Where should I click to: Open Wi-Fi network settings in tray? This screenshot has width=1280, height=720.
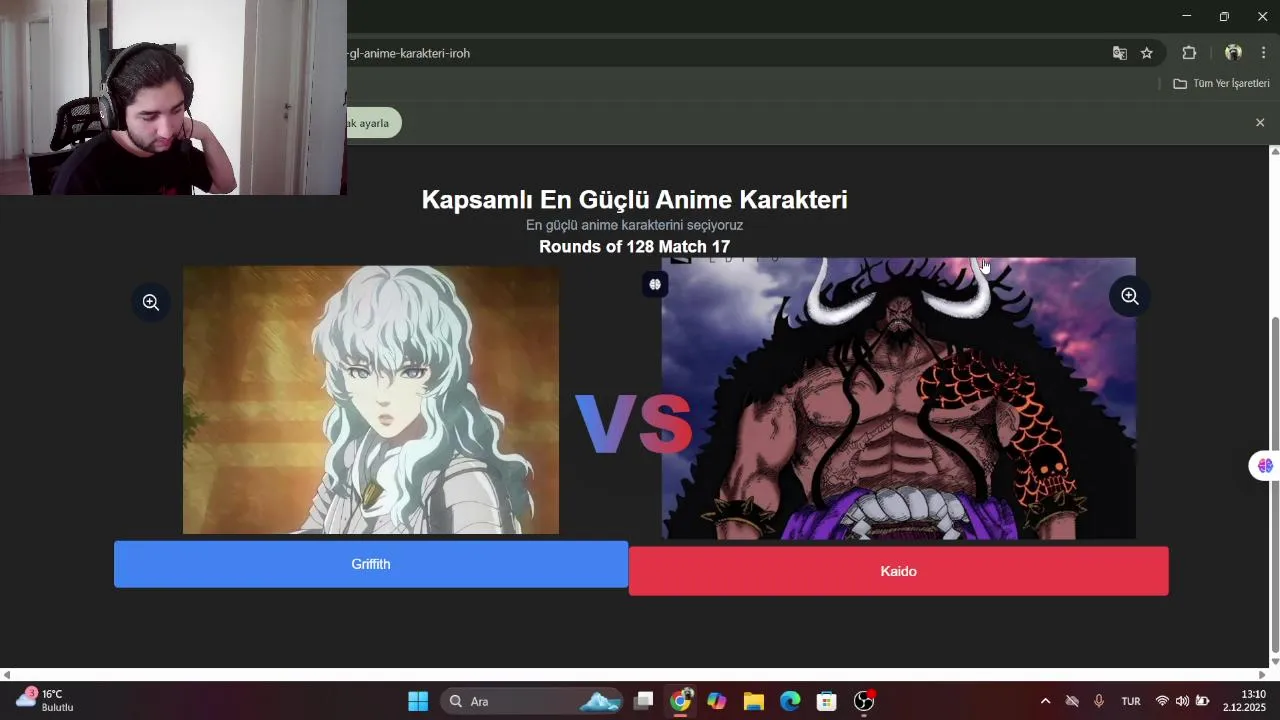tap(1162, 701)
